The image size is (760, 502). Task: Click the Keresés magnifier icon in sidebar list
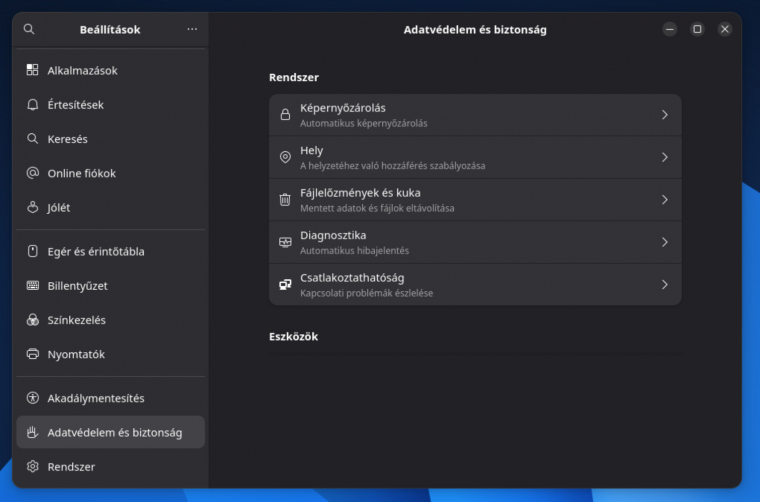click(x=32, y=139)
